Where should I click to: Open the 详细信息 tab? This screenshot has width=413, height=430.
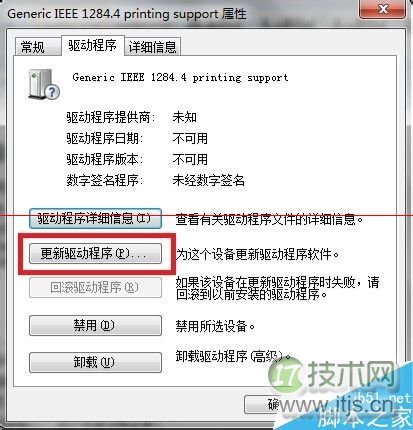[152, 47]
